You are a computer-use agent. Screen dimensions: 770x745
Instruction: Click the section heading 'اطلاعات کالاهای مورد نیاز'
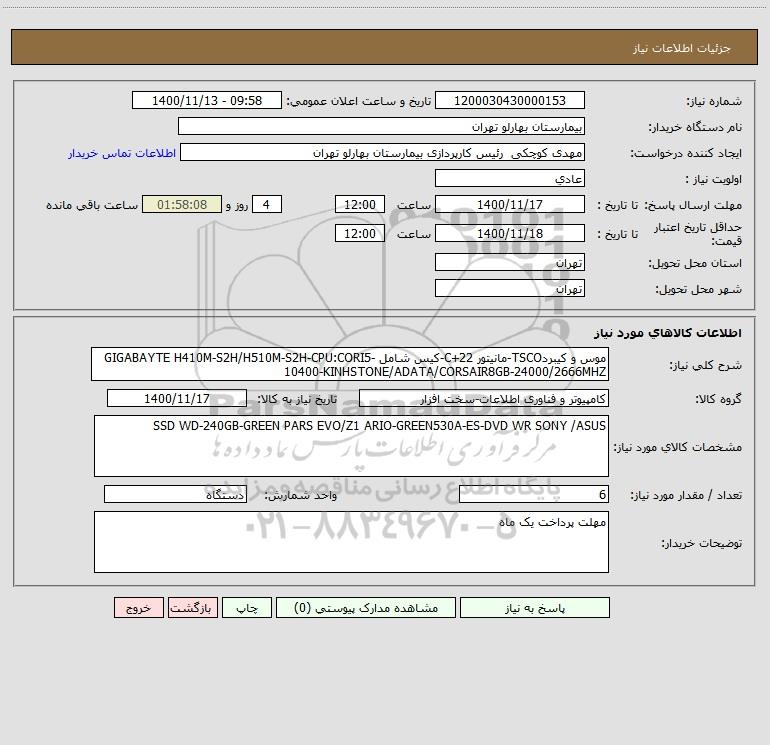click(668, 333)
